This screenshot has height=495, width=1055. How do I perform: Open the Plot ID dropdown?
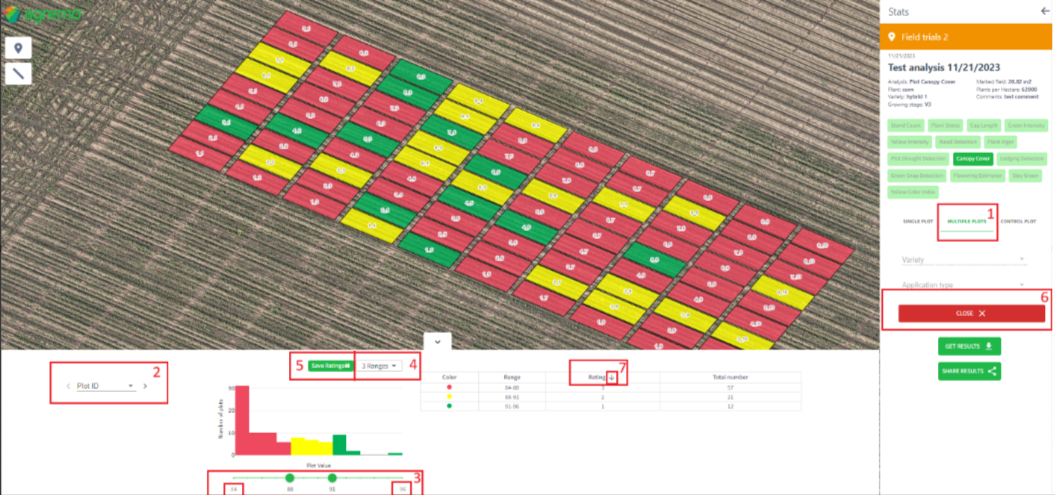pos(105,385)
